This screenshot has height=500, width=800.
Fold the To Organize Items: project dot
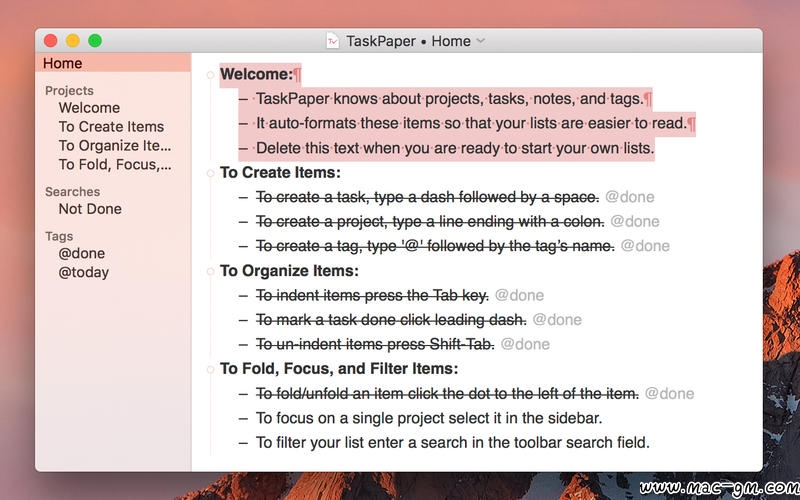pos(210,271)
